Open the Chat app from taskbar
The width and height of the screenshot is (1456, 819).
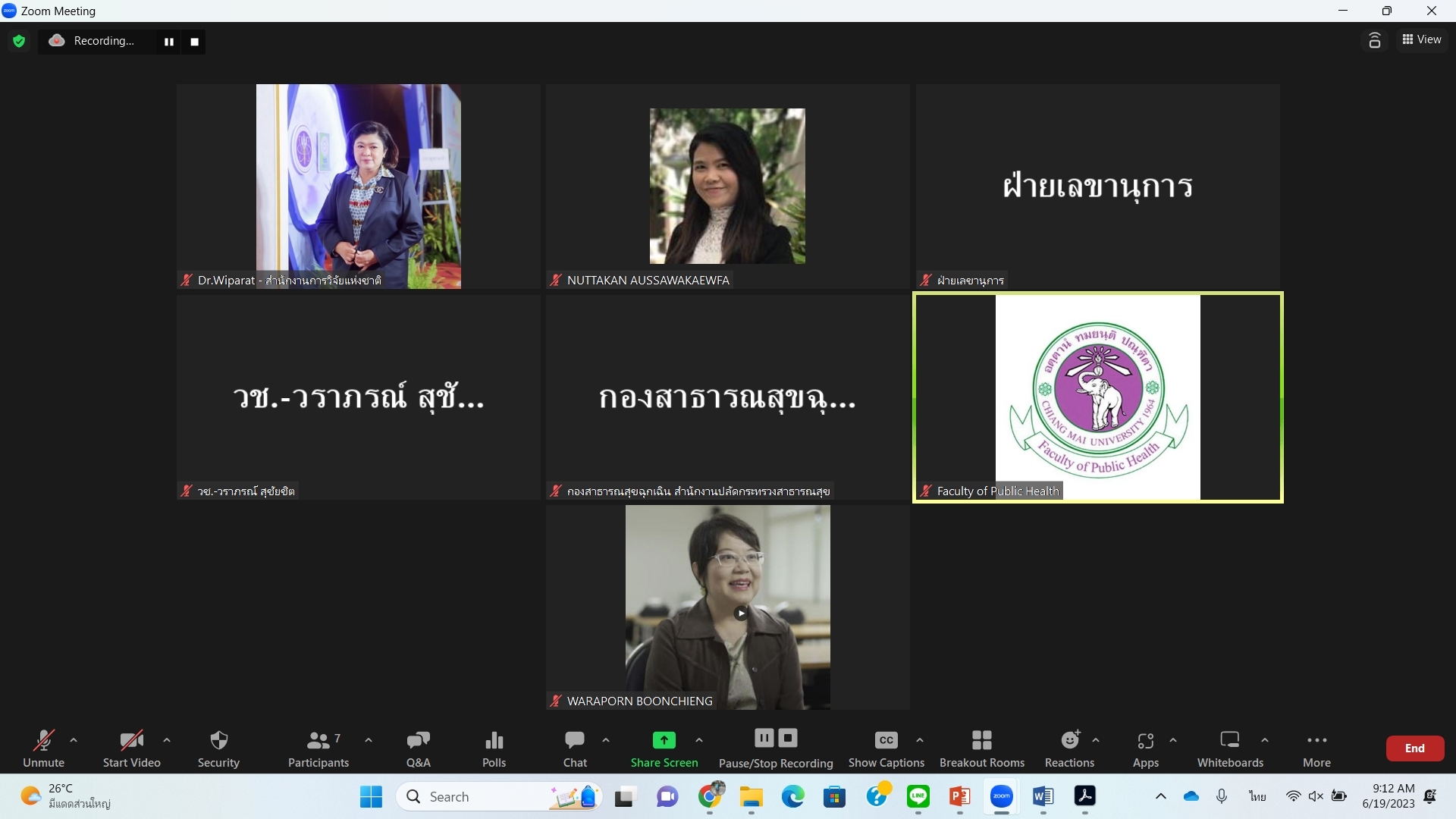(x=667, y=797)
